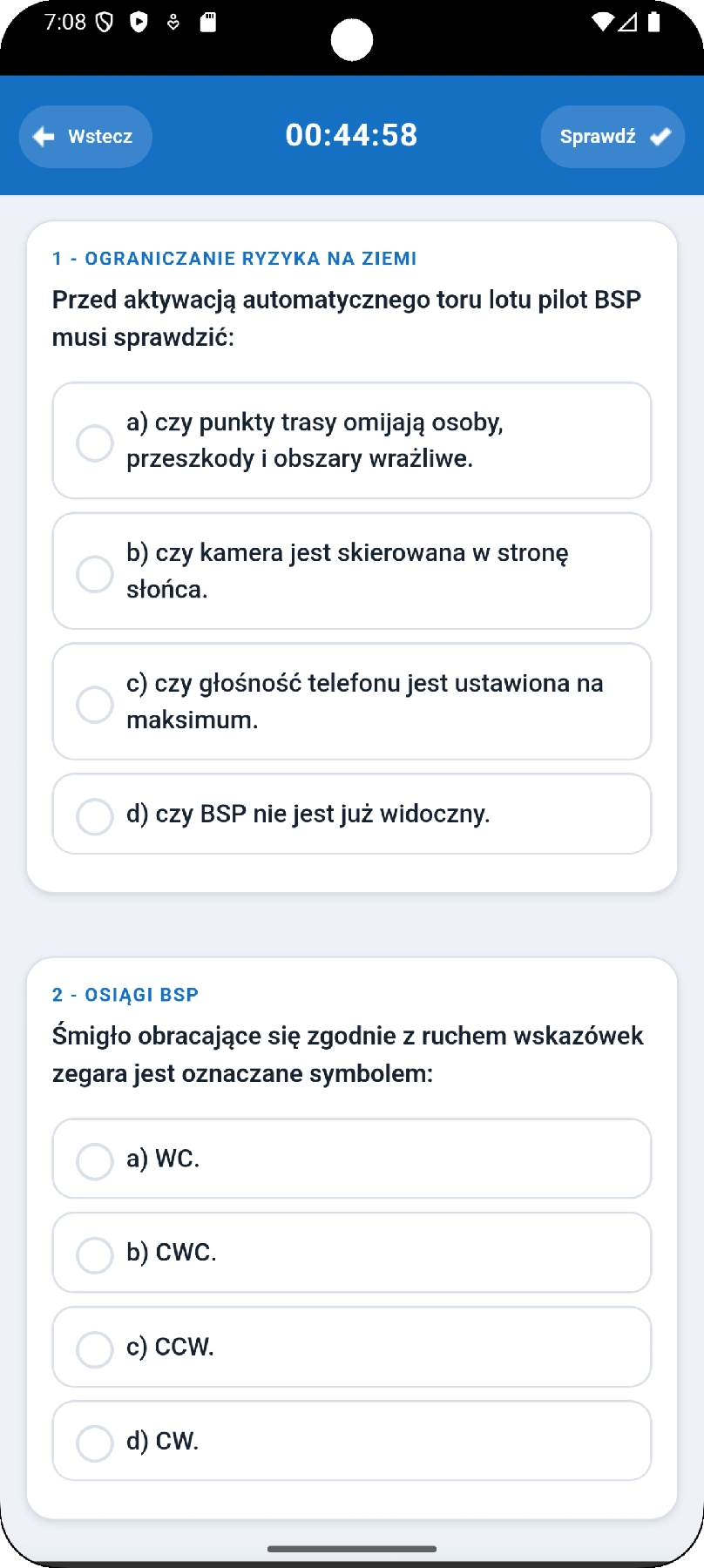Screen dimensions: 704x1568
Task: Tap the bottom navigation gesture handle
Action: pyautogui.click(x=352, y=1549)
